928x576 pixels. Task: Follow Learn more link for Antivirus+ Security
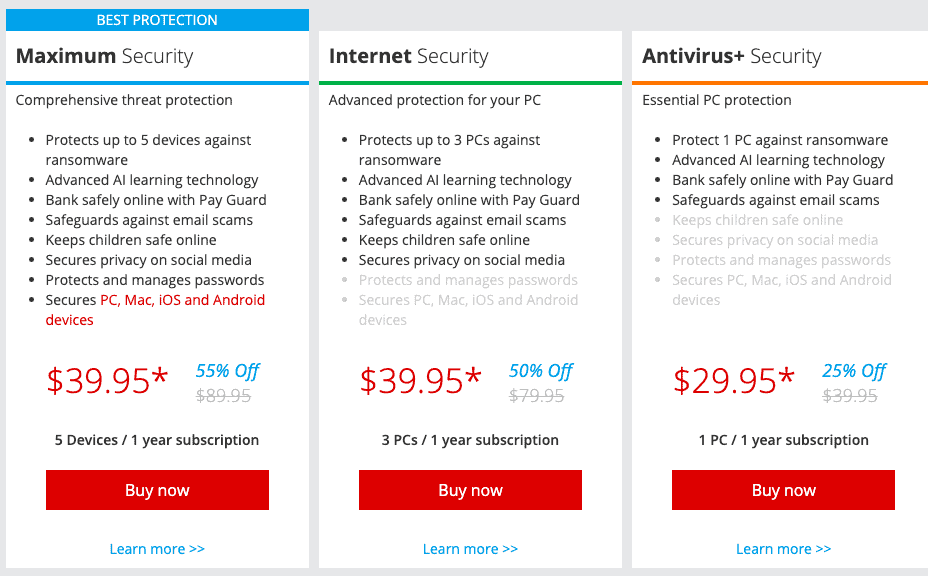pyautogui.click(x=784, y=549)
